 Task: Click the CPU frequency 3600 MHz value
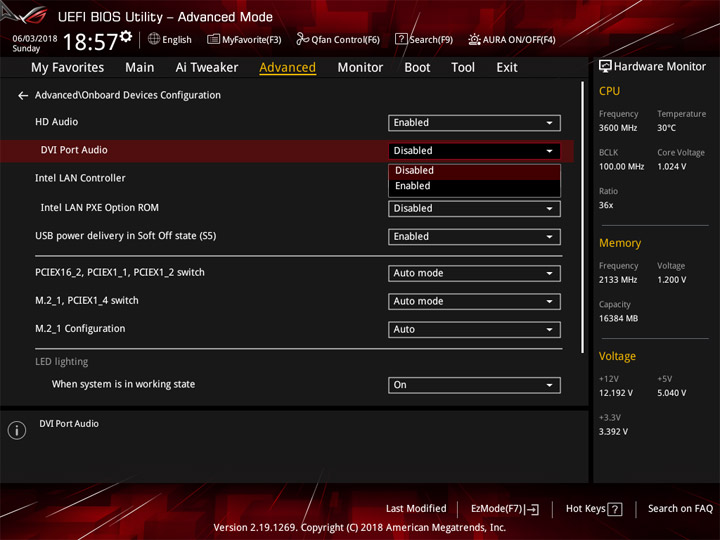618,128
